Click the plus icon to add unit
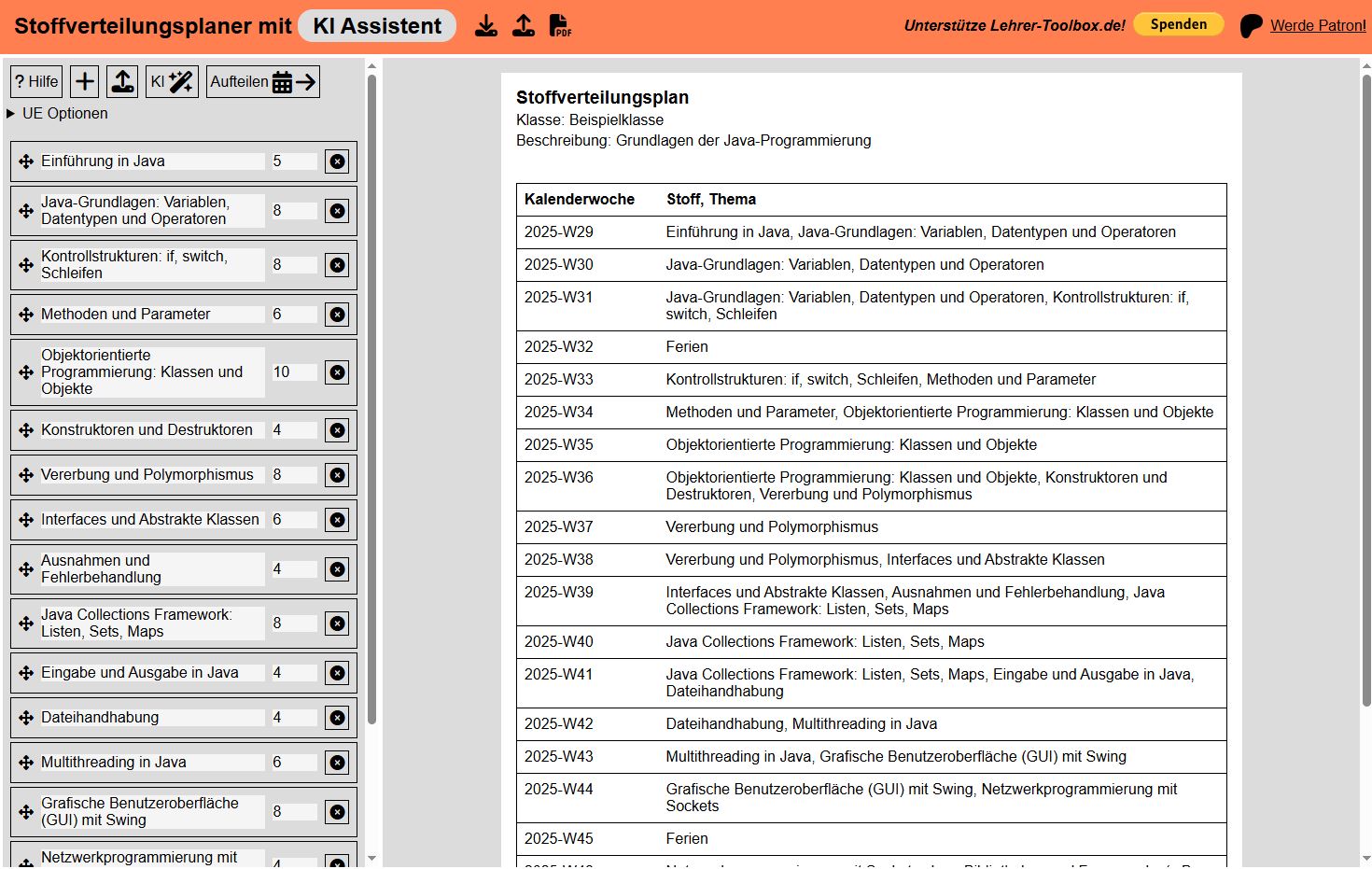Image resolution: width=1372 pixels, height=869 pixels. pos(85,82)
